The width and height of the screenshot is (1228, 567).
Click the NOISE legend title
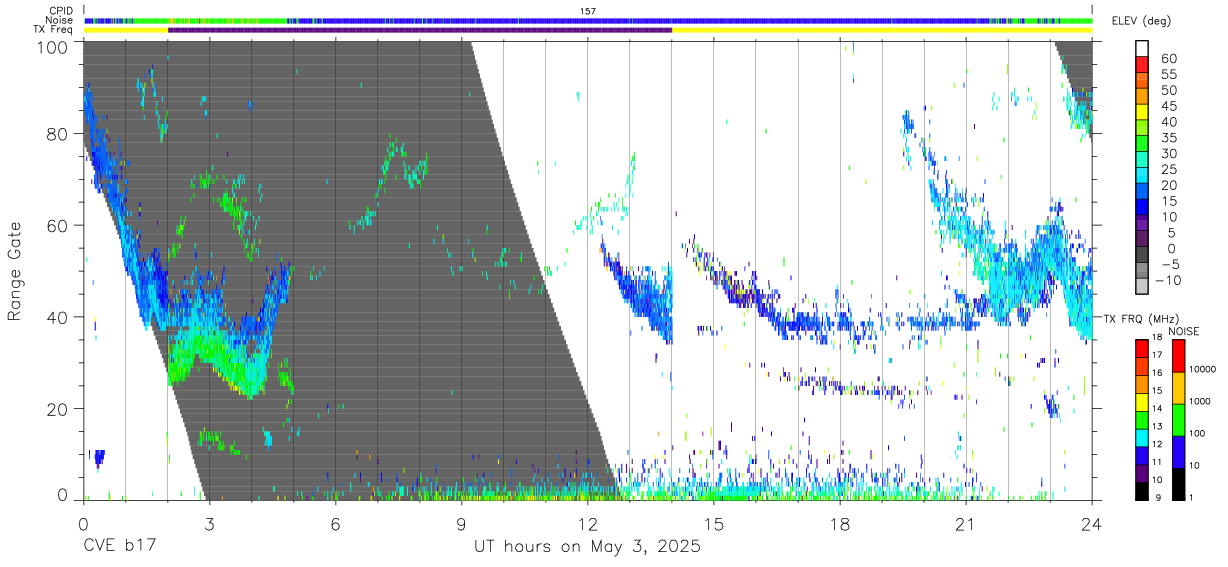point(1184,331)
